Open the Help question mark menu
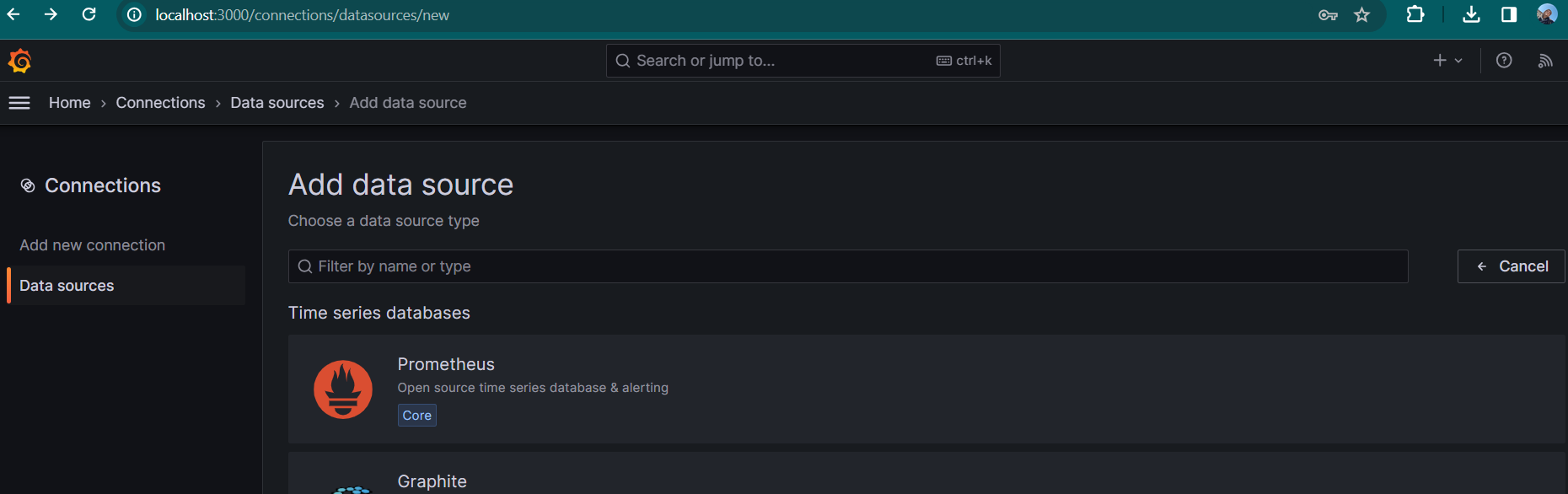 coord(1504,61)
